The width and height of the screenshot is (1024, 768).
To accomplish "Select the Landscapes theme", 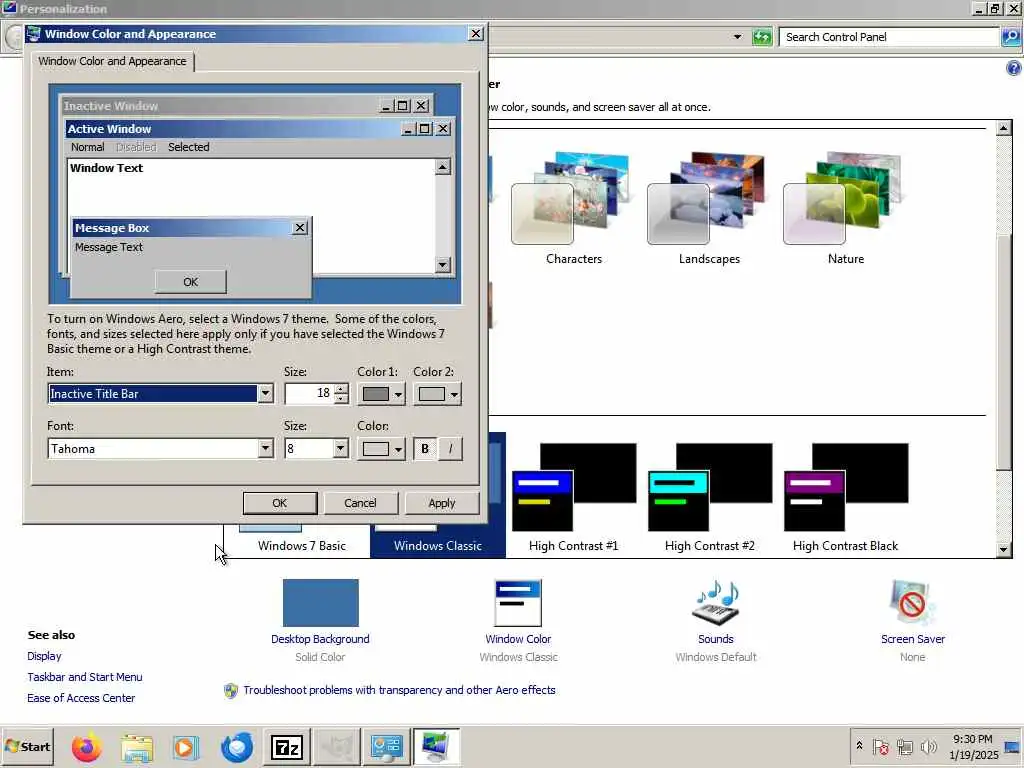I will pyautogui.click(x=709, y=208).
